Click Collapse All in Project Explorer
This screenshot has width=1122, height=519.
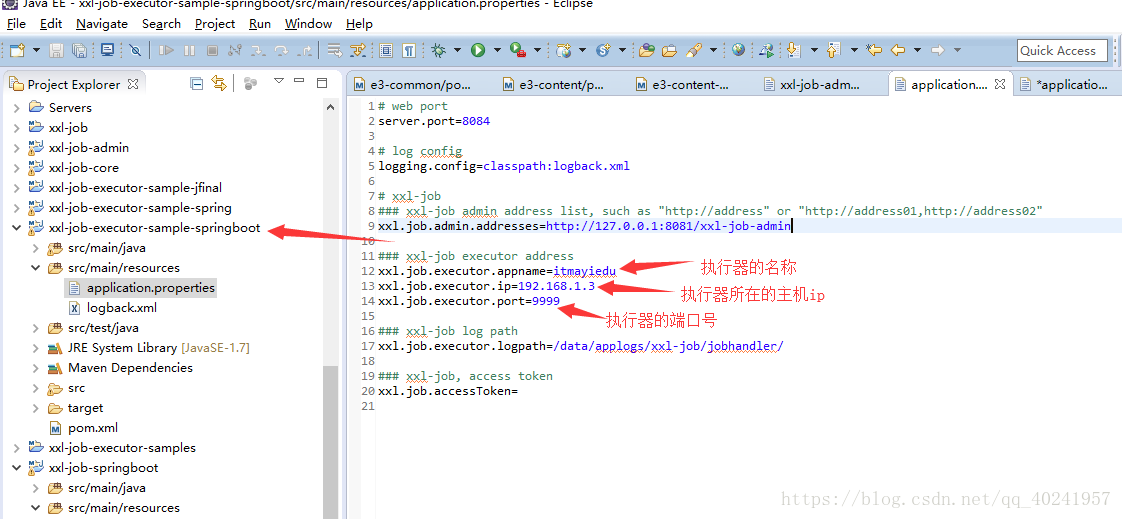pos(196,84)
